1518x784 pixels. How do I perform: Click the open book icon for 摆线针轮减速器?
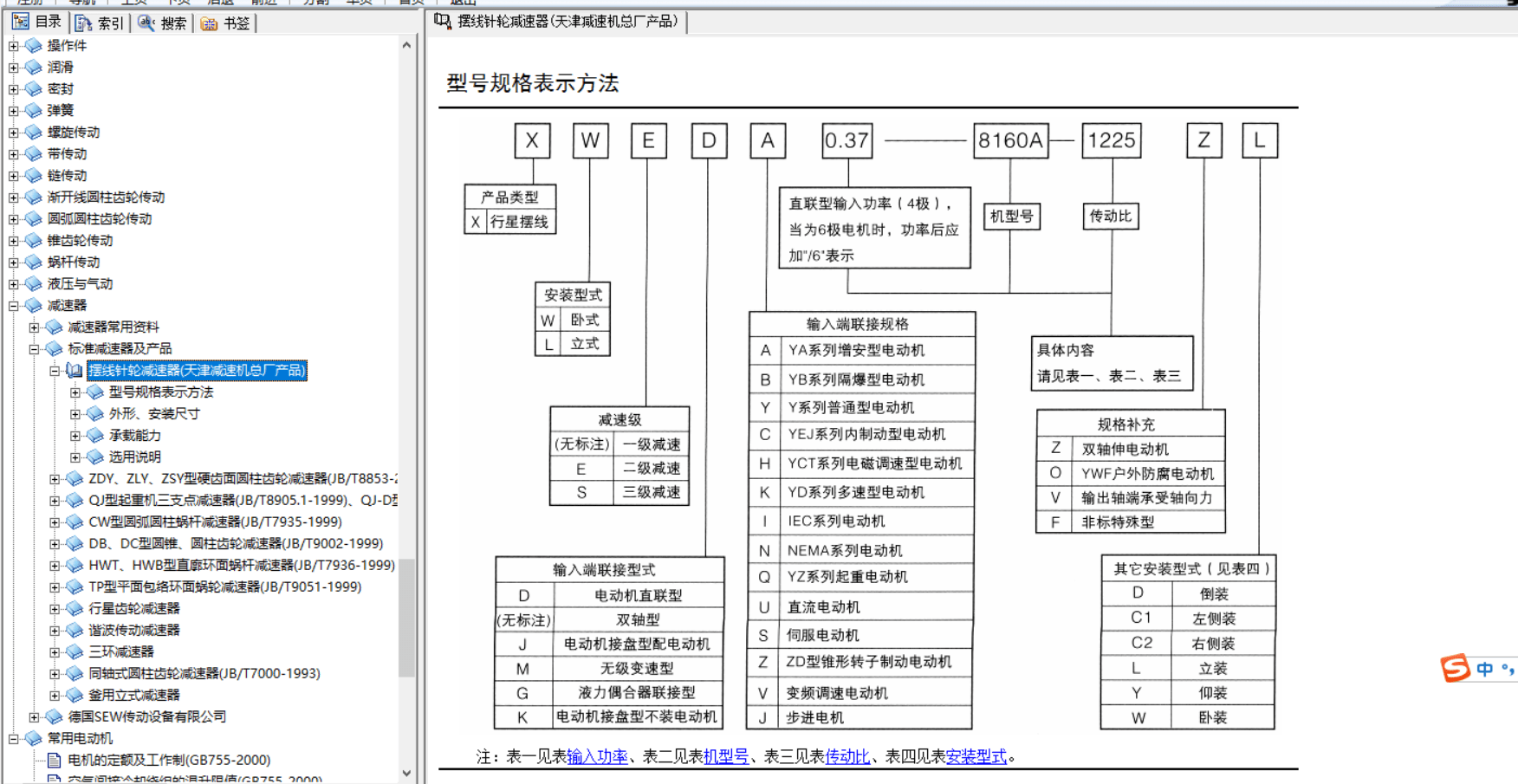point(75,371)
